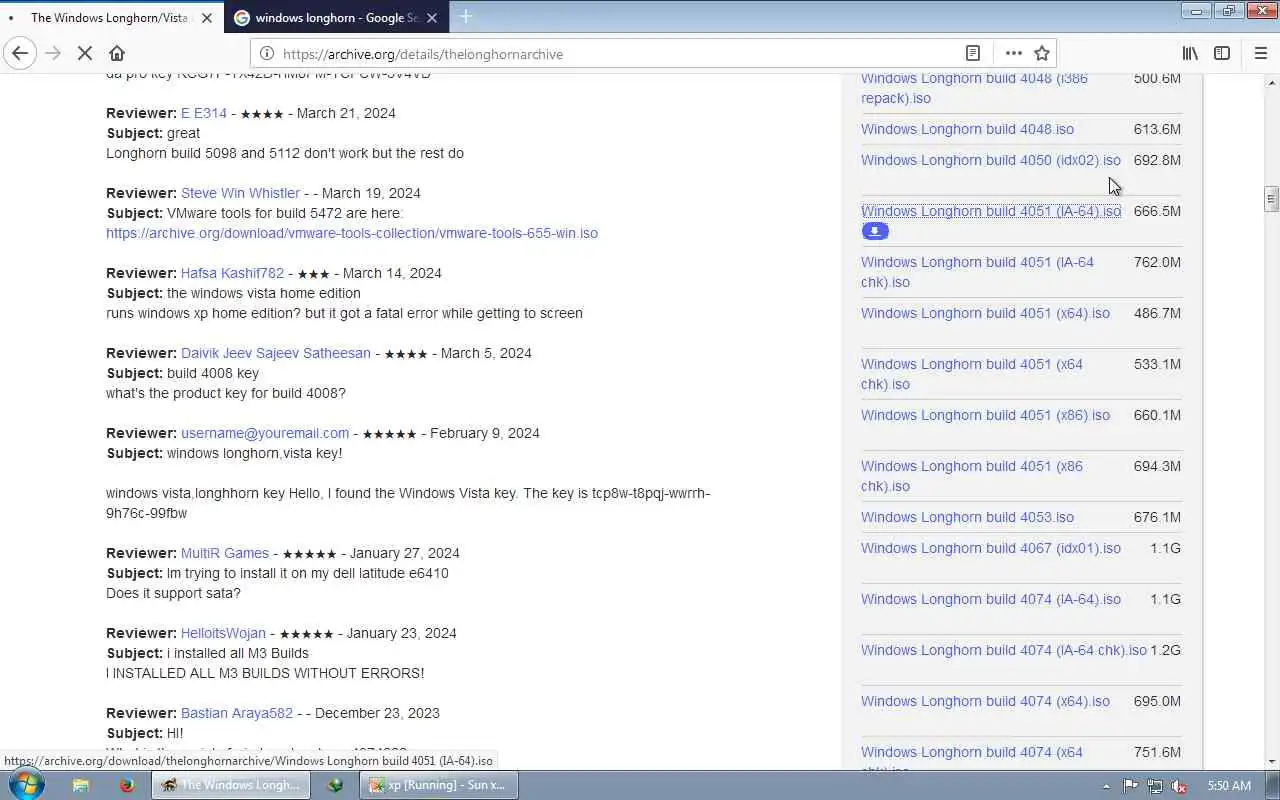Download Windows Longhorn build 4053.iso
This screenshot has width=1280, height=800.
point(967,517)
